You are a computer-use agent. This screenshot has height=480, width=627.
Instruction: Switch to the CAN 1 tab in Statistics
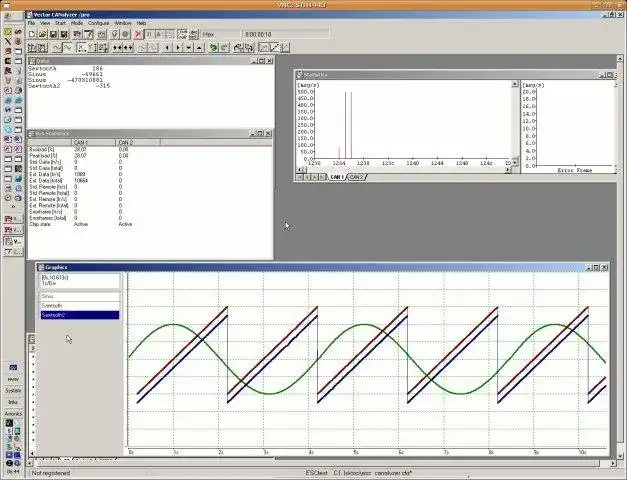[337, 177]
